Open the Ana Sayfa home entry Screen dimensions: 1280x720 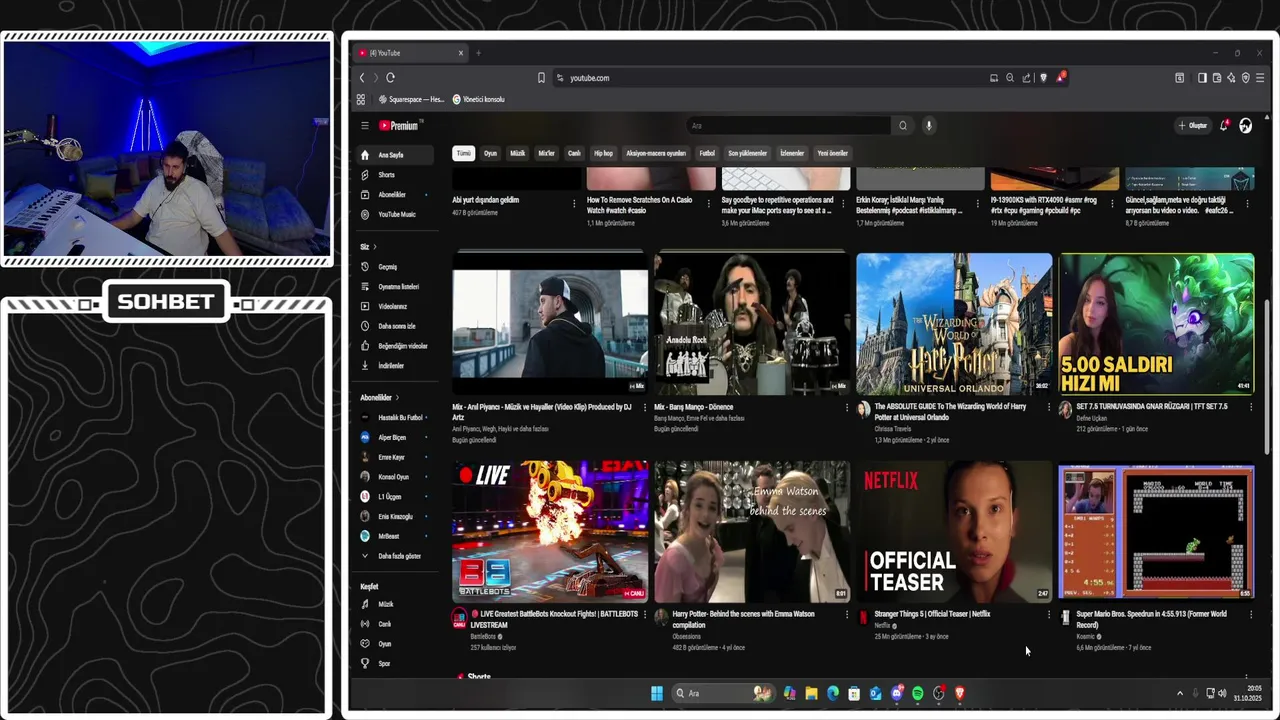[395, 155]
